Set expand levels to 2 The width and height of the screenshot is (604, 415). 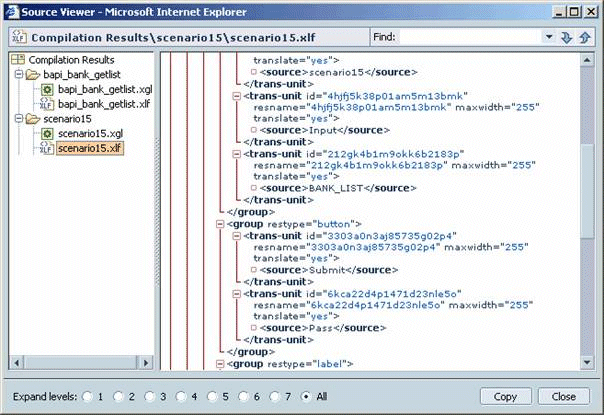pyautogui.click(x=118, y=397)
